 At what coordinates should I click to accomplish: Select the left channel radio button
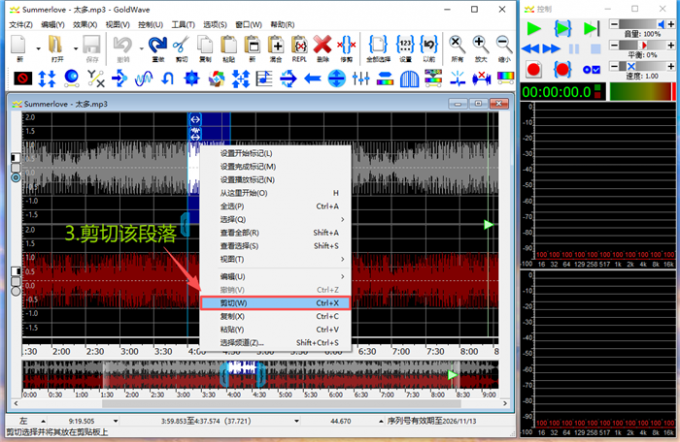pos(15,178)
